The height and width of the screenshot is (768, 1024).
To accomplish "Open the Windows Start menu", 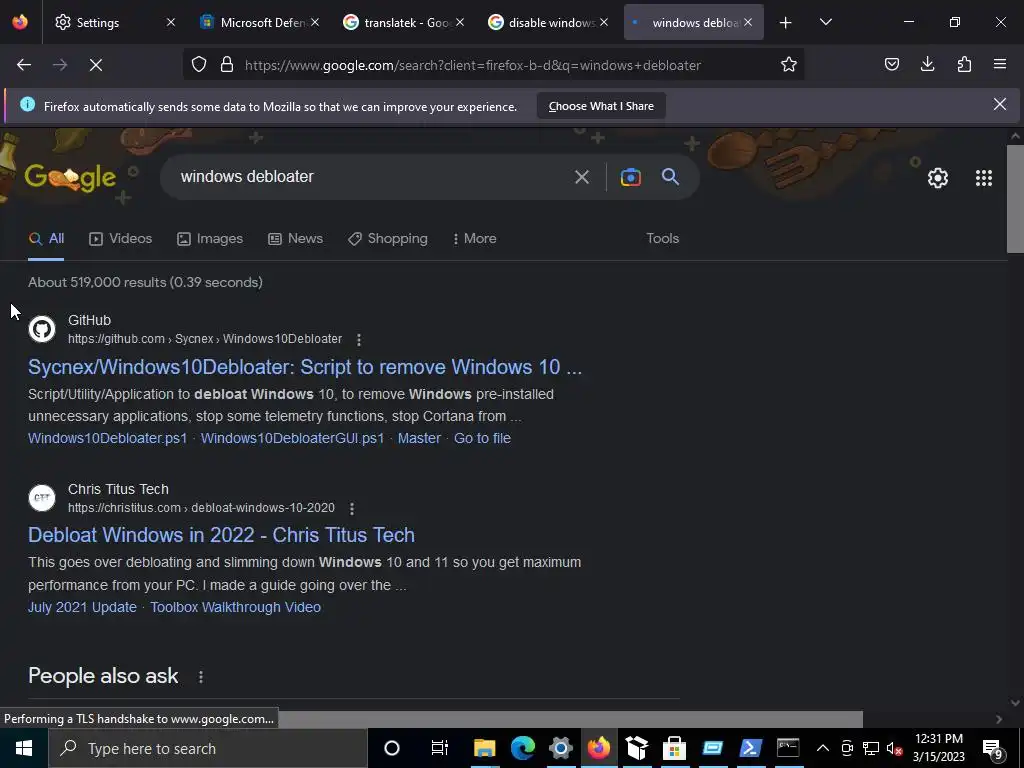I will pos(24,748).
